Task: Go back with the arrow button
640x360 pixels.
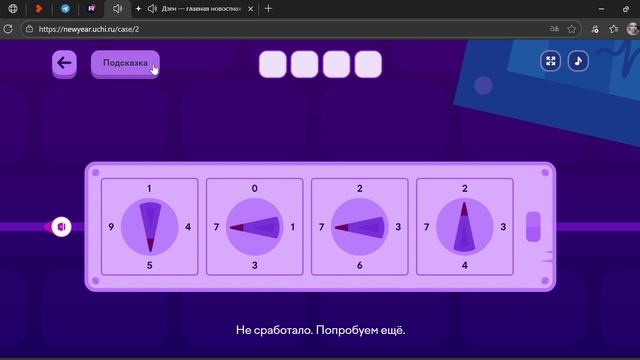Action: pyautogui.click(x=64, y=63)
